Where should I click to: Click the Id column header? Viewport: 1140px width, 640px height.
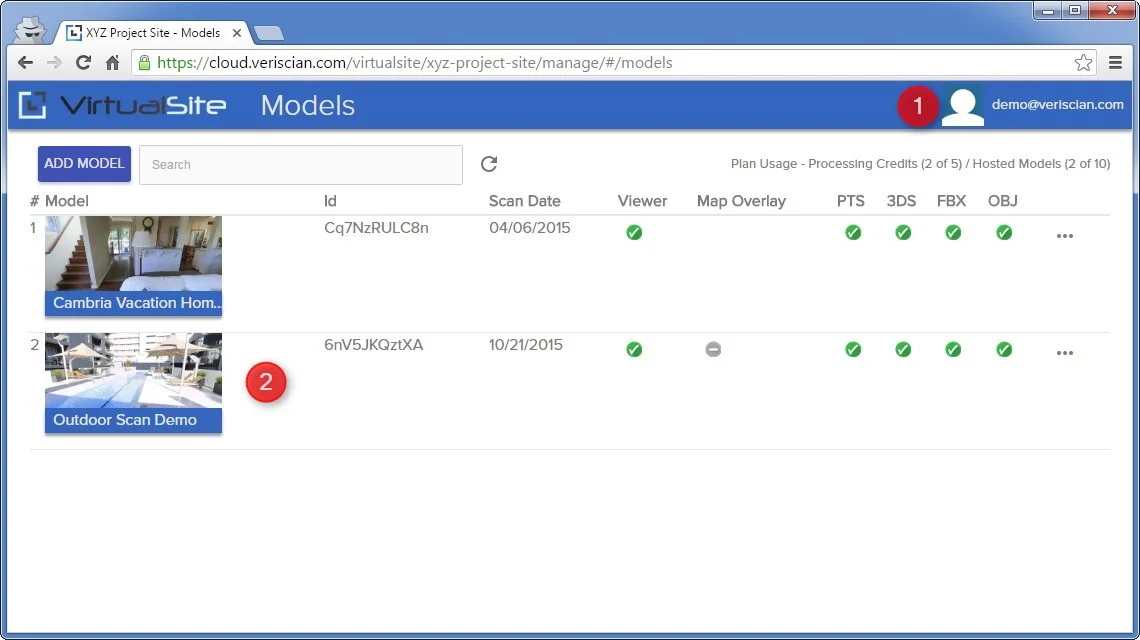tap(330, 201)
